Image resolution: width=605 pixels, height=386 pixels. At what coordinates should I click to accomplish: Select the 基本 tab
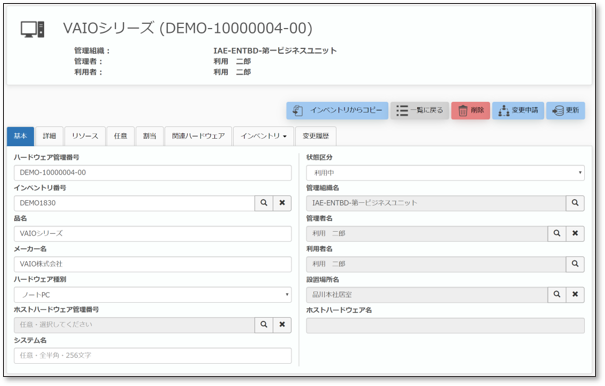pyautogui.click(x=20, y=136)
